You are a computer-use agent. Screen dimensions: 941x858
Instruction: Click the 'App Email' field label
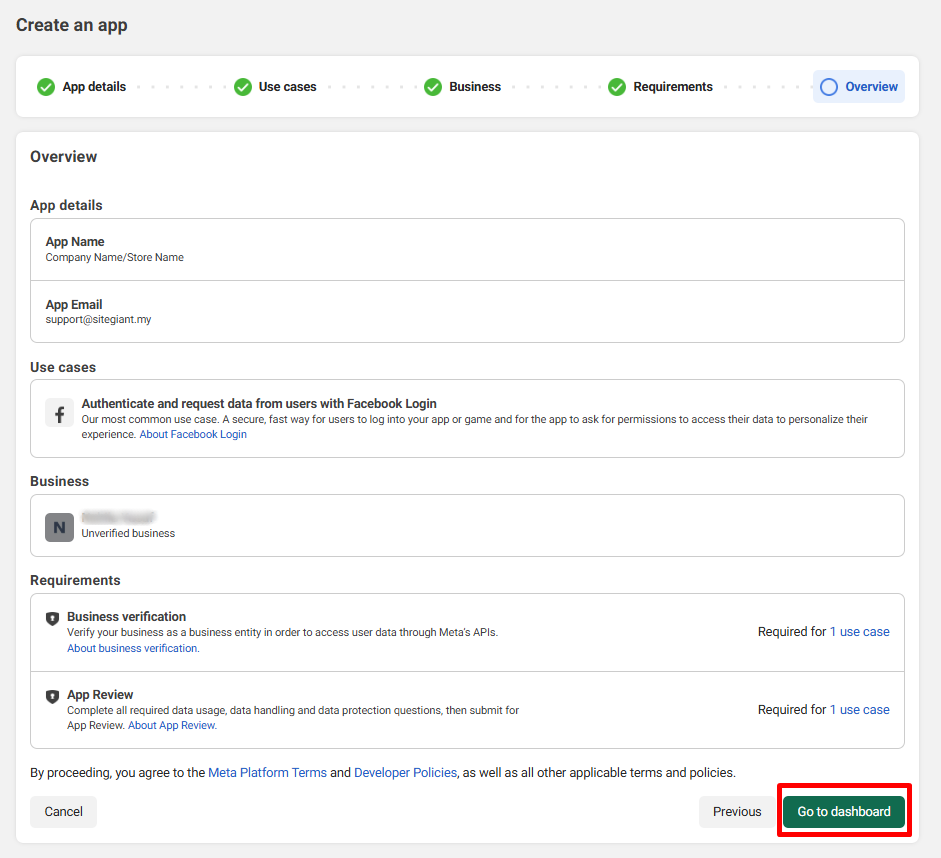click(74, 305)
